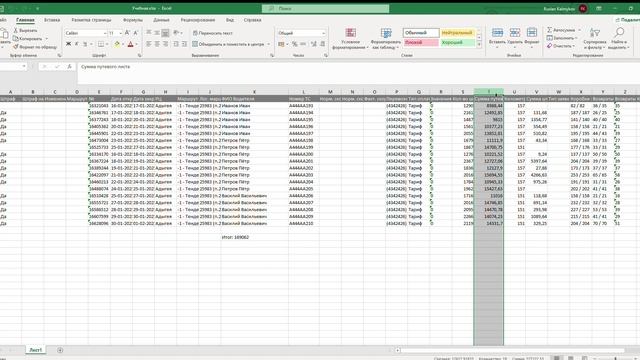Click AutoSum (Автосумма) sigma
The width and height of the screenshot is (640, 360).
point(549,30)
